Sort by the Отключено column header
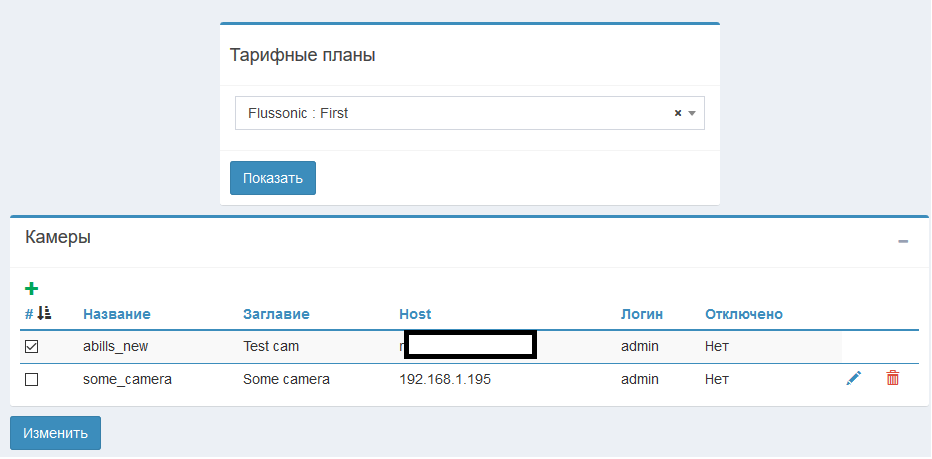The width and height of the screenshot is (932, 459). click(x=743, y=314)
